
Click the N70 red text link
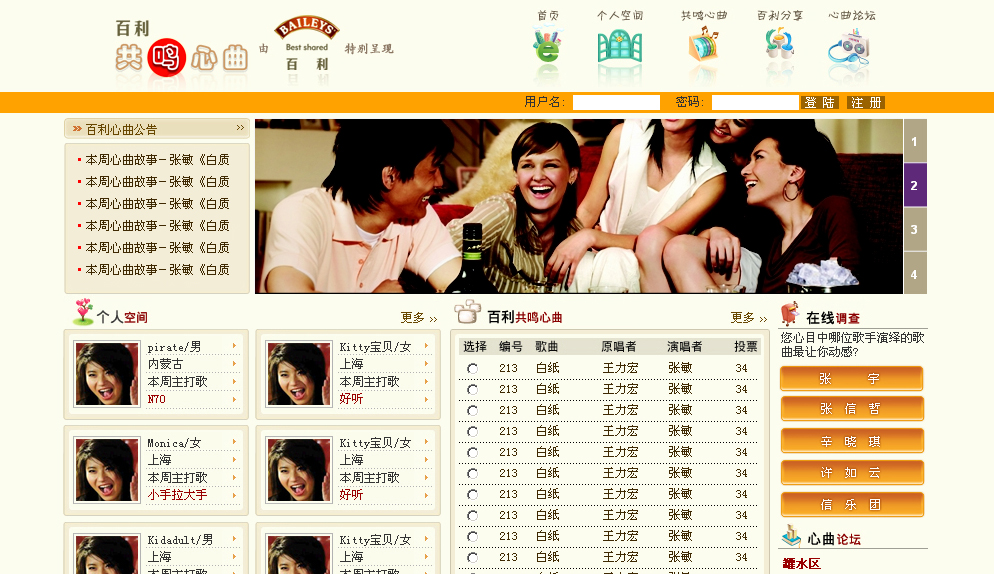(157, 399)
